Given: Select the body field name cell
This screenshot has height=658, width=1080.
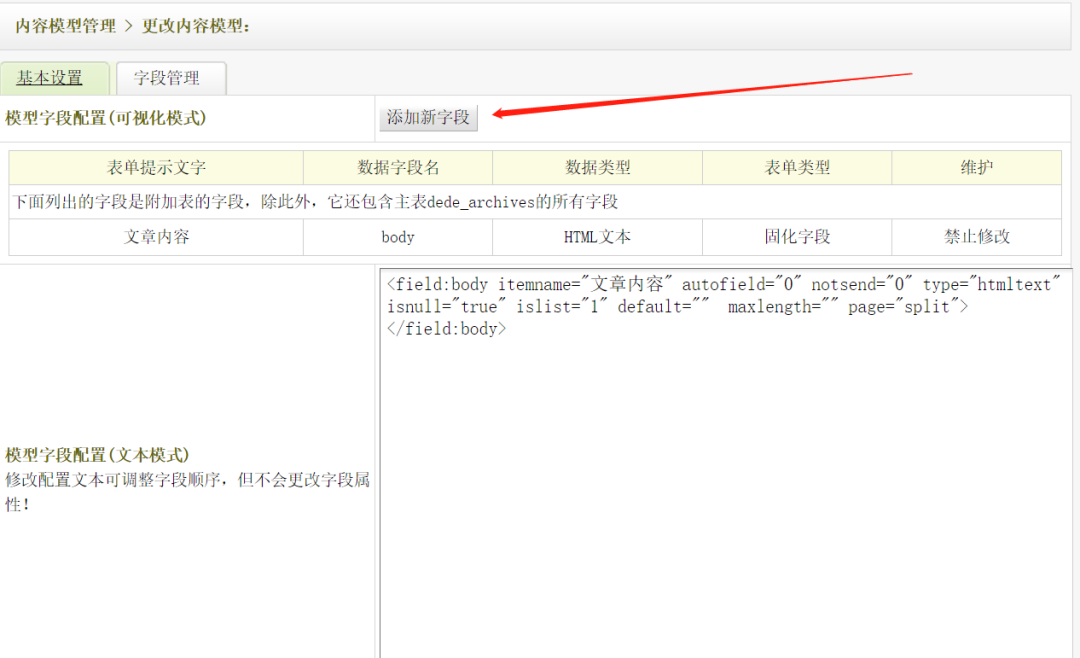Looking at the screenshot, I should click(398, 237).
